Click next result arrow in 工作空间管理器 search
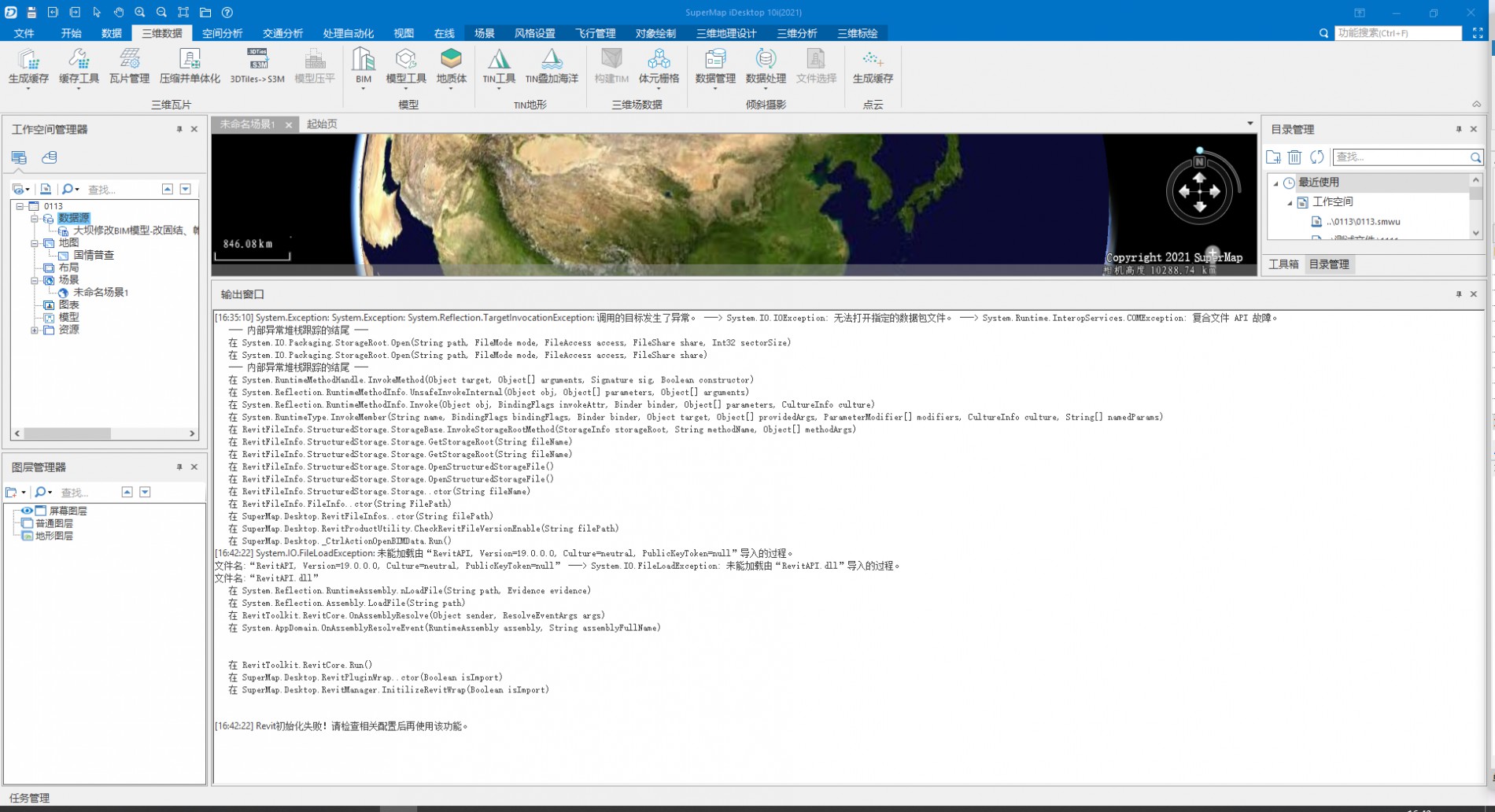 186,189
